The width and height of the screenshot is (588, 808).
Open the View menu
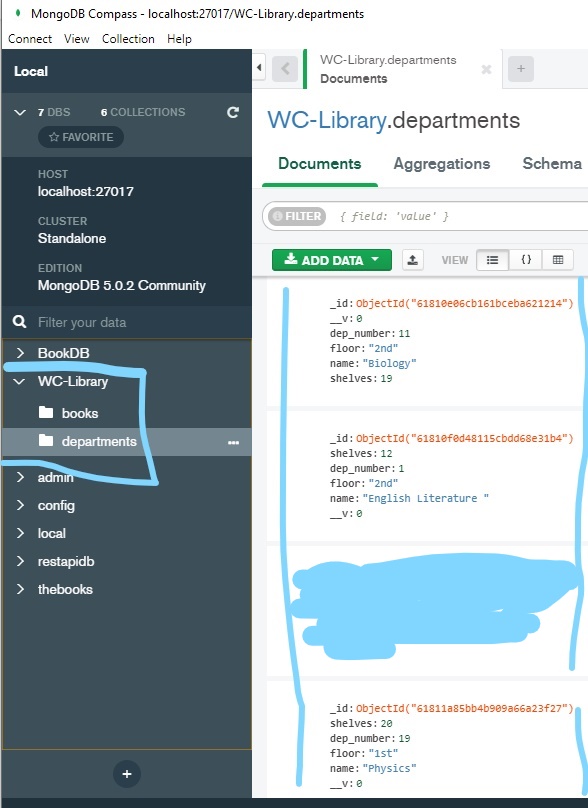coord(77,39)
